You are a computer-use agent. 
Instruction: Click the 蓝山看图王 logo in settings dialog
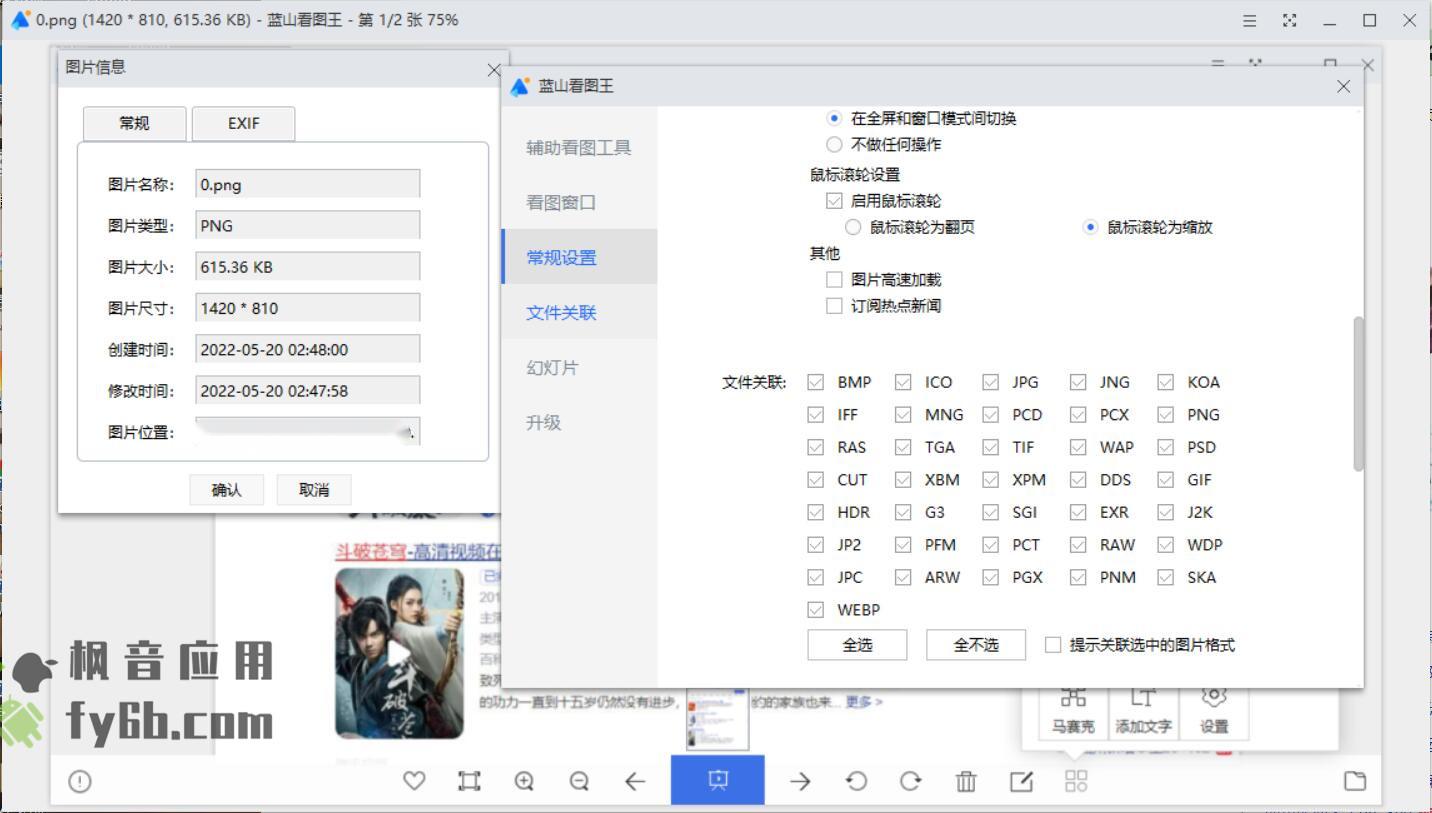[x=520, y=87]
